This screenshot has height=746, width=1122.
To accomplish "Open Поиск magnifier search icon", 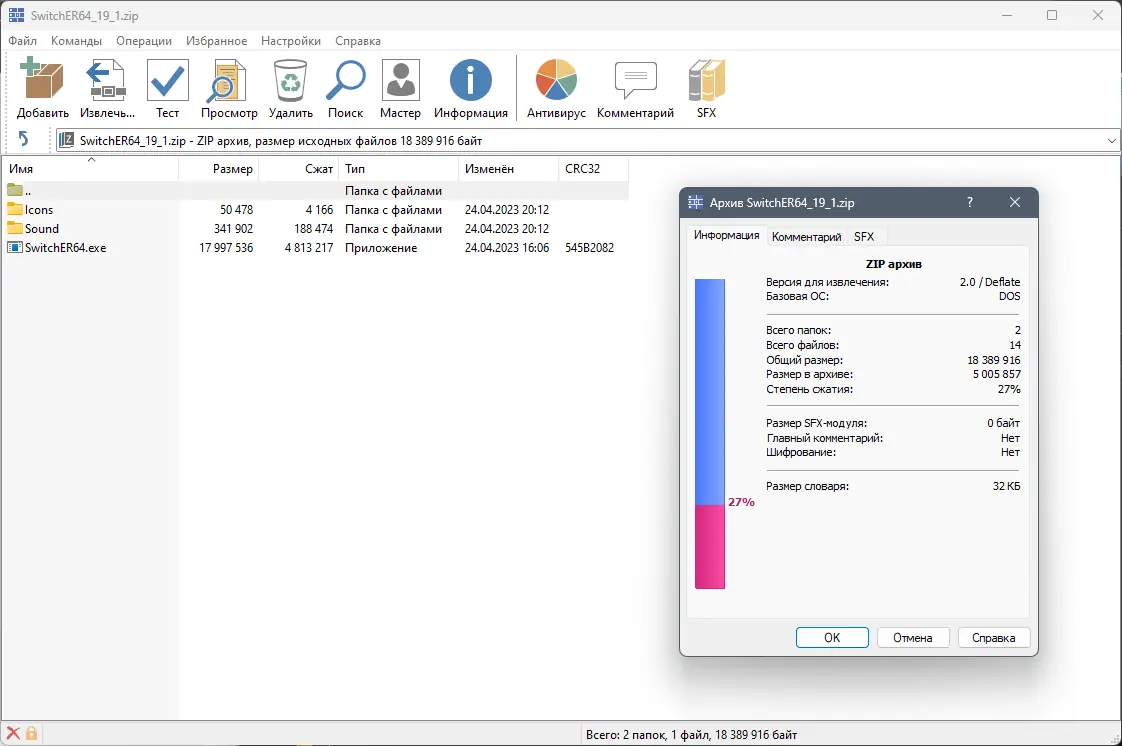I will [x=346, y=79].
